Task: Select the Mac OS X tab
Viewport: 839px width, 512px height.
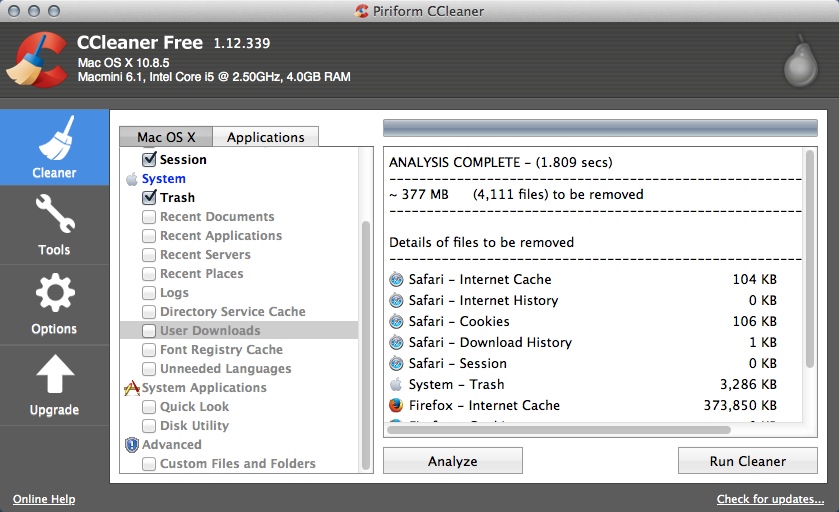Action: pyautogui.click(x=166, y=137)
